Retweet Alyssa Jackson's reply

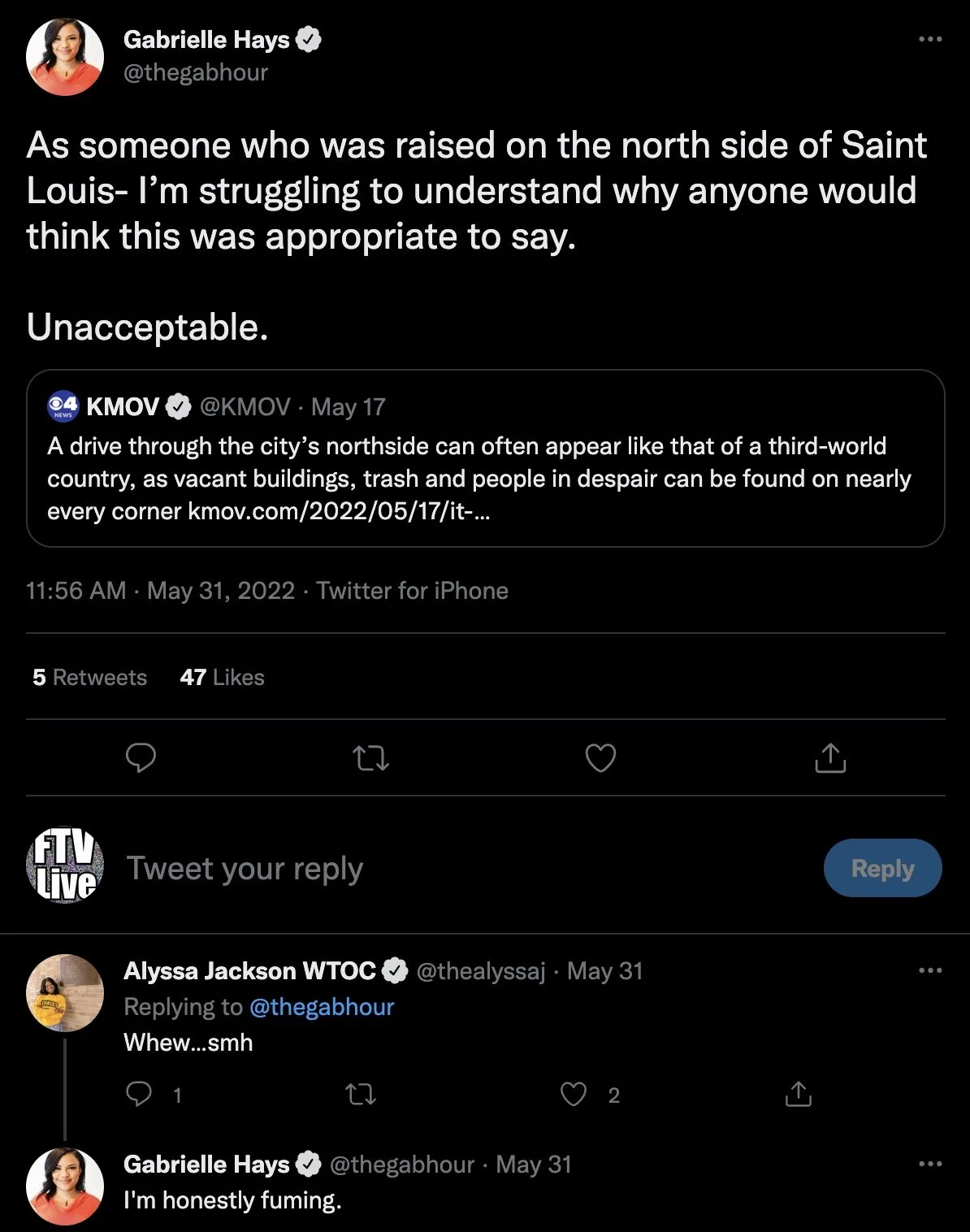pos(361,1095)
